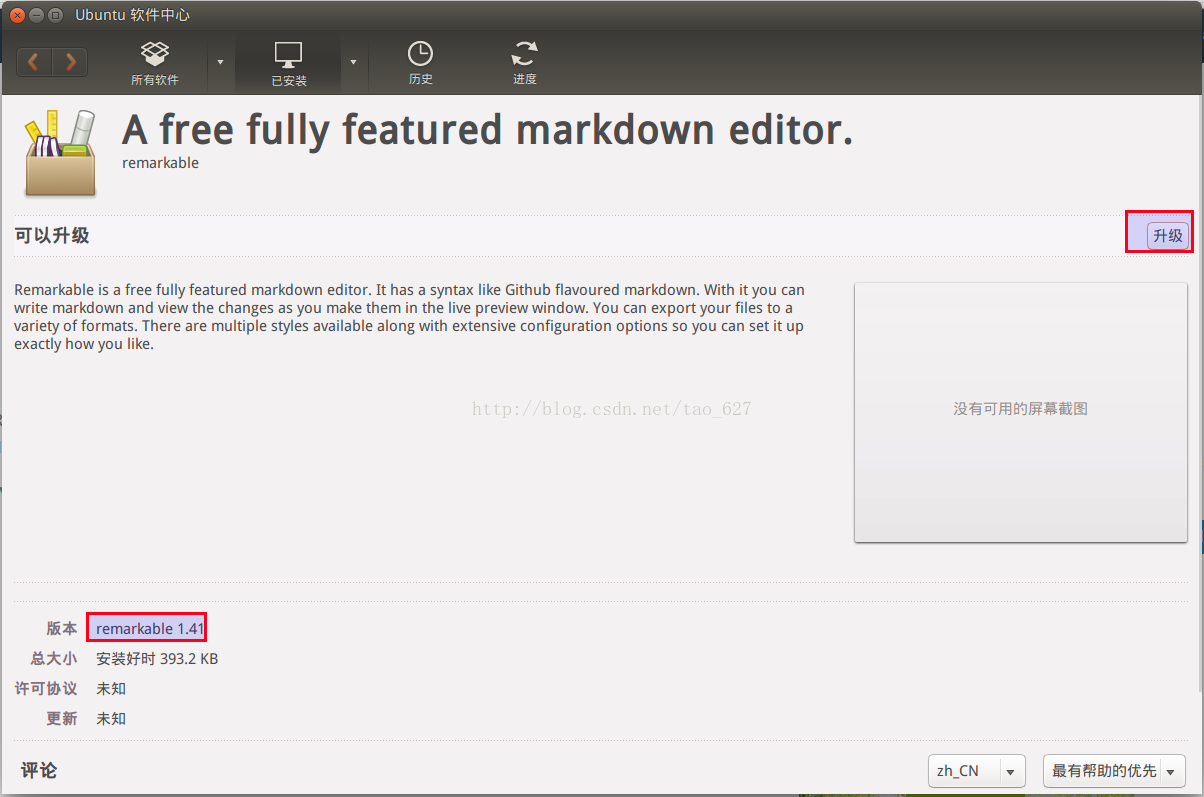Click the title A free fully featured markdown editor.
The width and height of the screenshot is (1204, 797).
[x=487, y=130]
